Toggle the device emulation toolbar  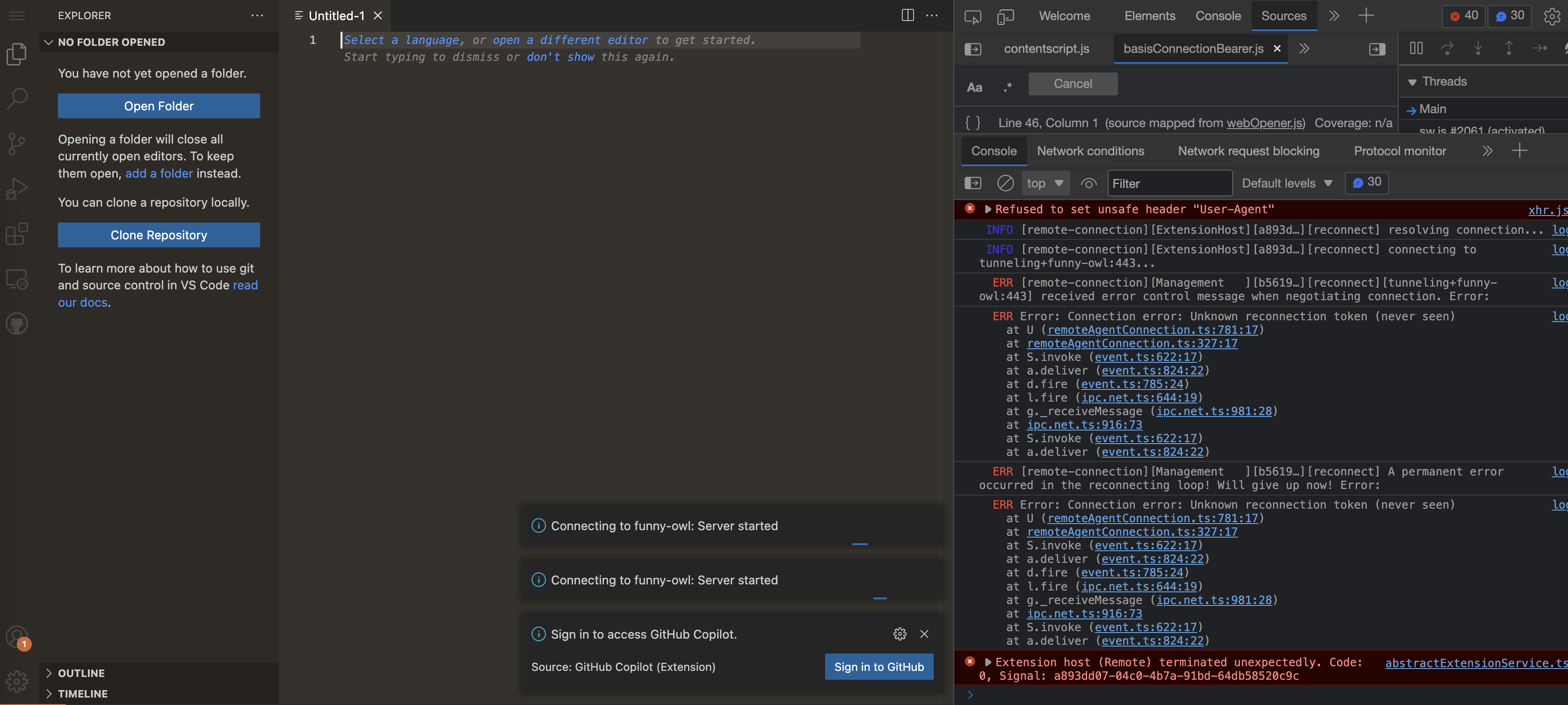tap(1006, 16)
